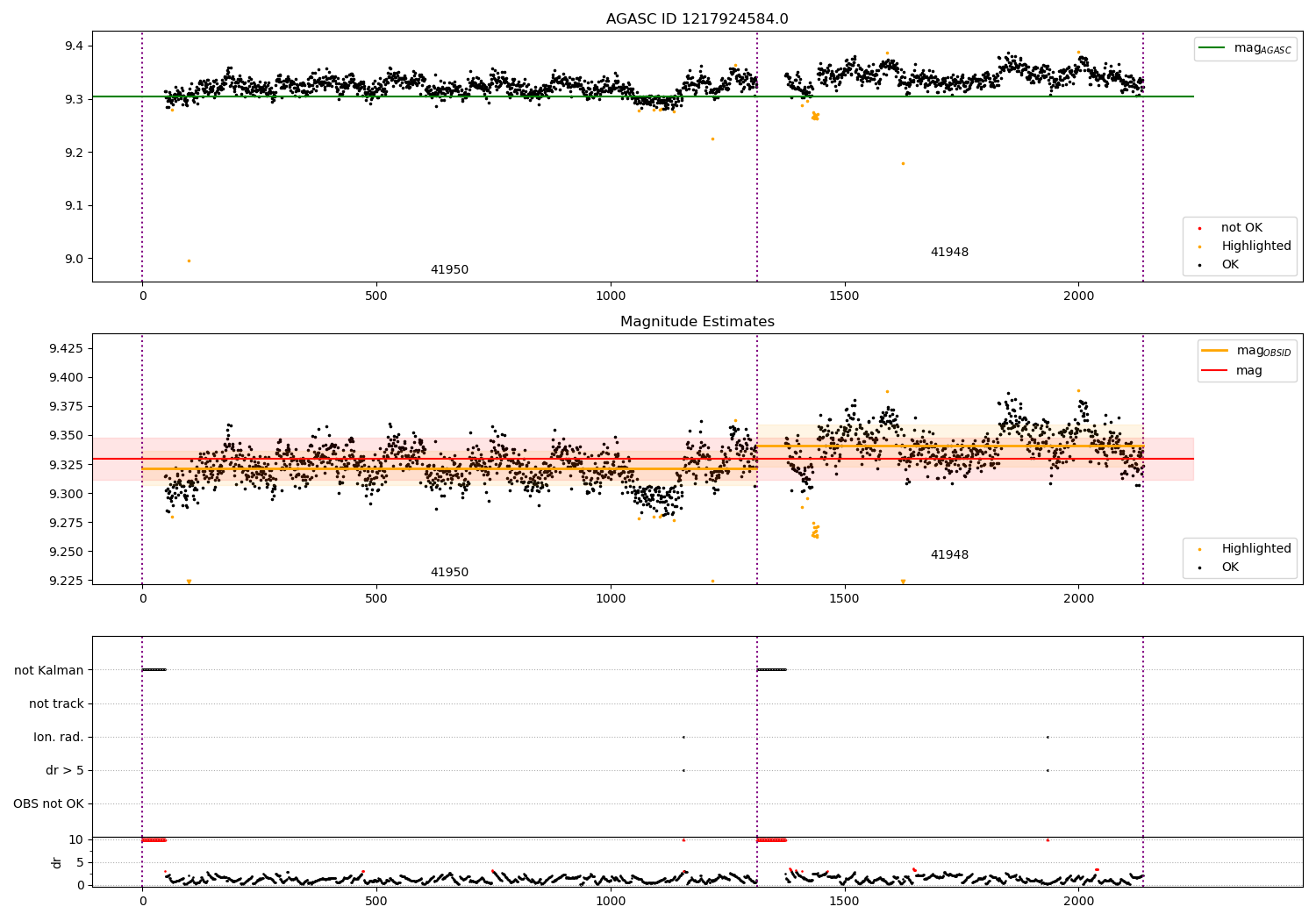The height and width of the screenshot is (921, 1316).
Task: Click the green mag AGASC line in the top plot
Action: click(x=643, y=96)
